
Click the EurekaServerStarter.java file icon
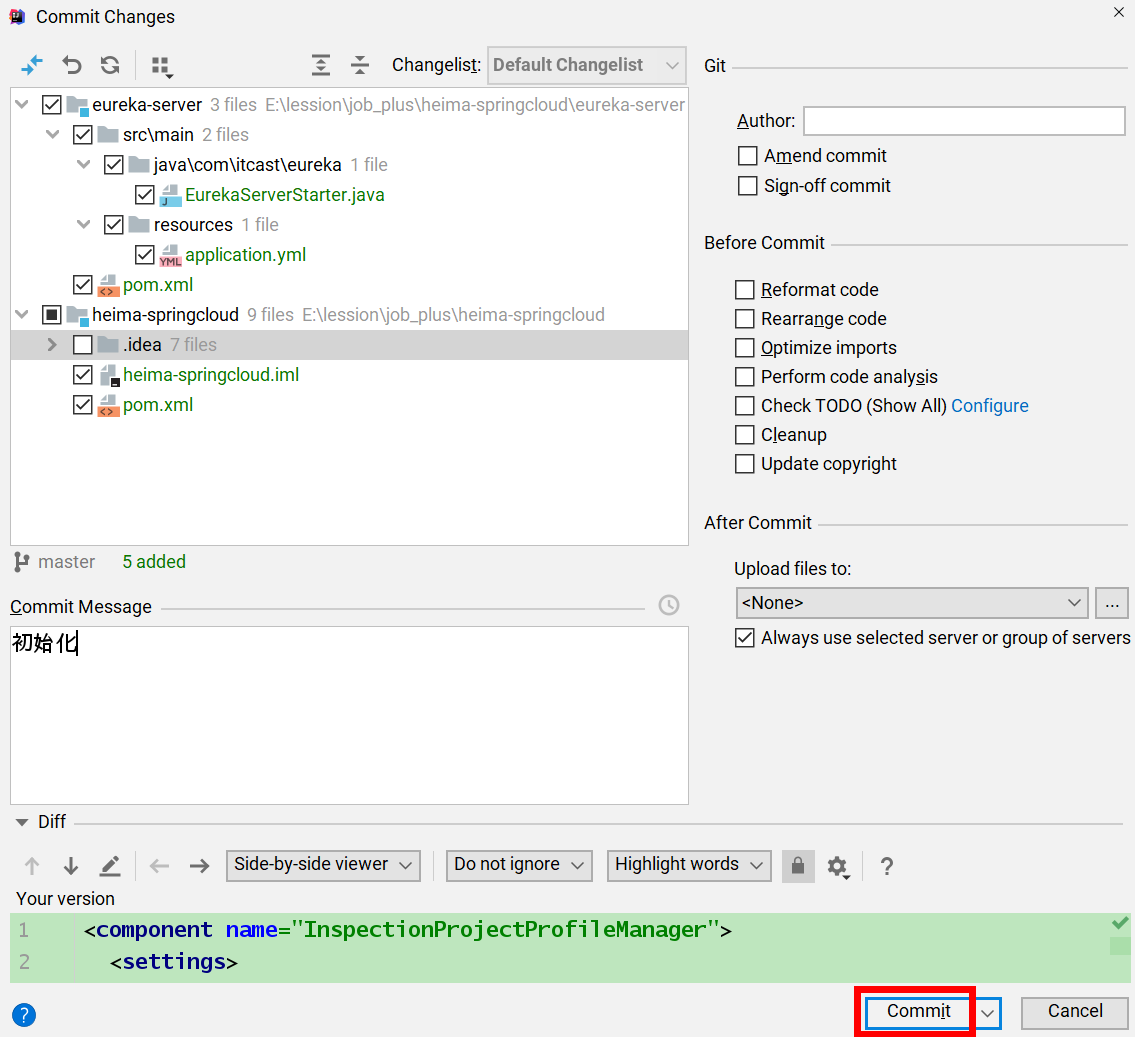pos(170,195)
